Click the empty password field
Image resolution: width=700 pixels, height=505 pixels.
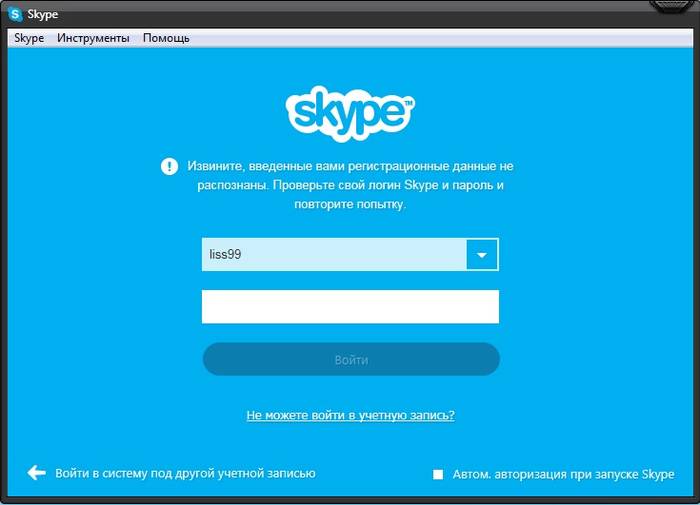(350, 306)
